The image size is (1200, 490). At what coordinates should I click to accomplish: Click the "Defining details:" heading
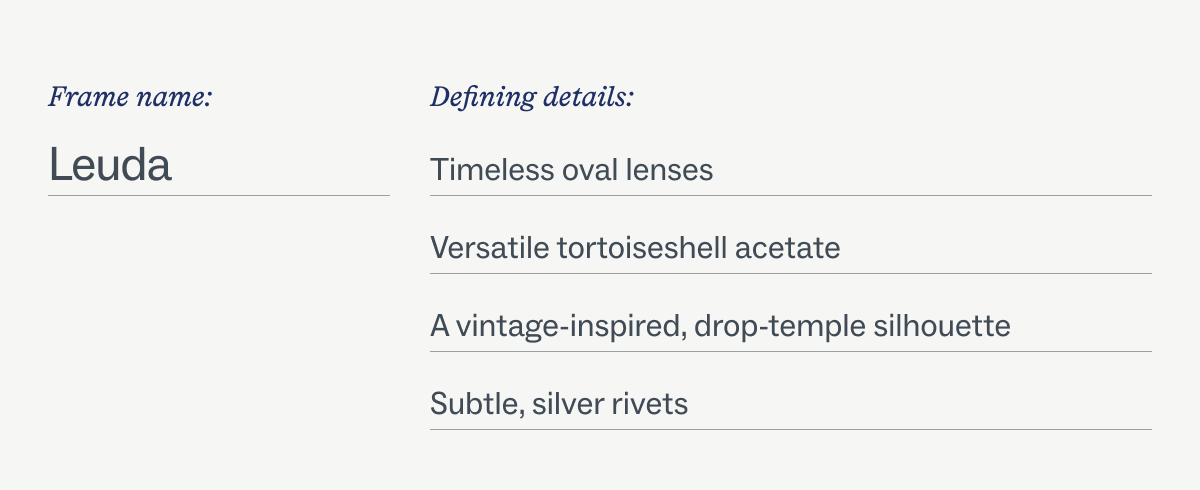coord(532,98)
